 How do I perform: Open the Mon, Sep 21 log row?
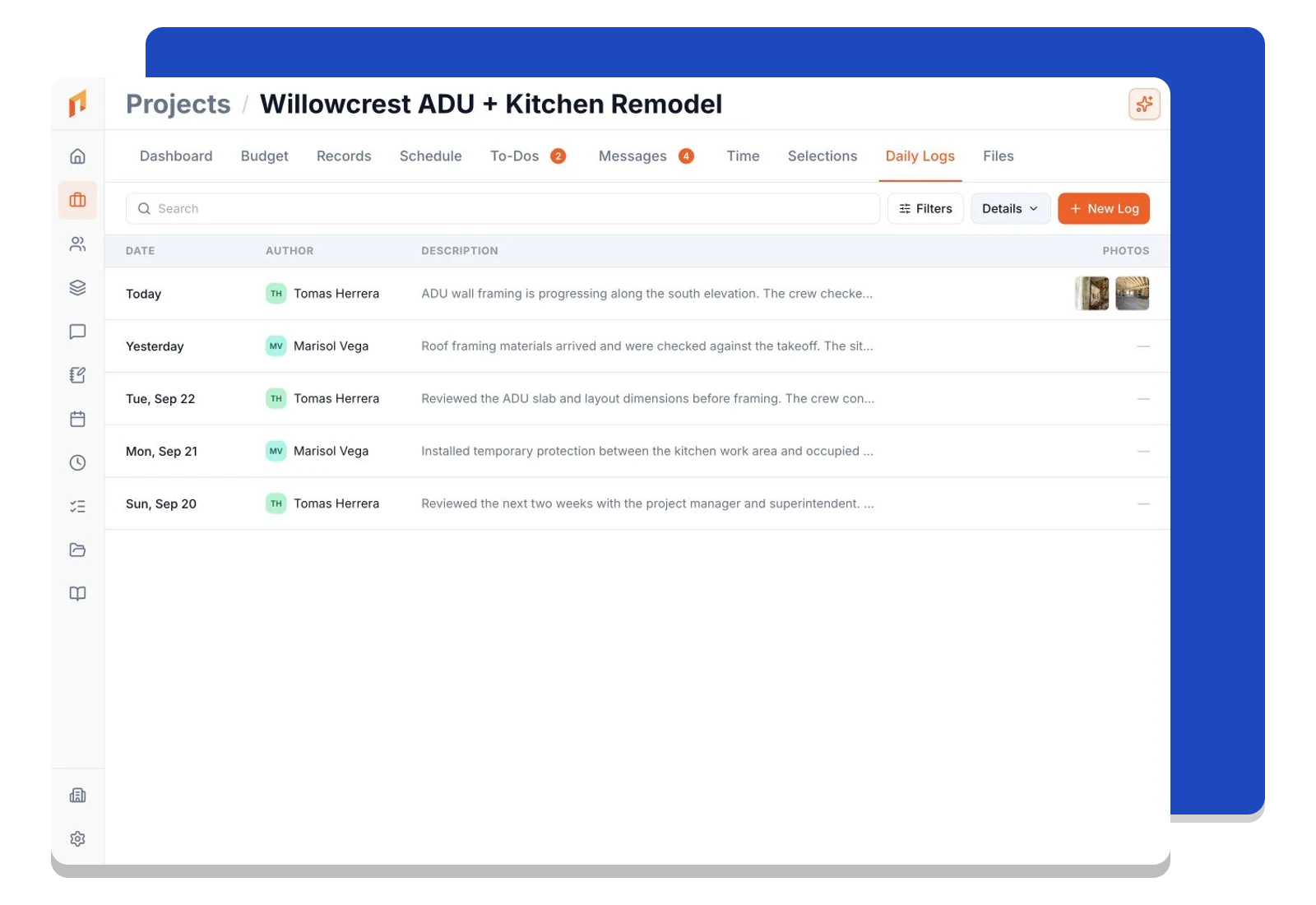coord(637,451)
